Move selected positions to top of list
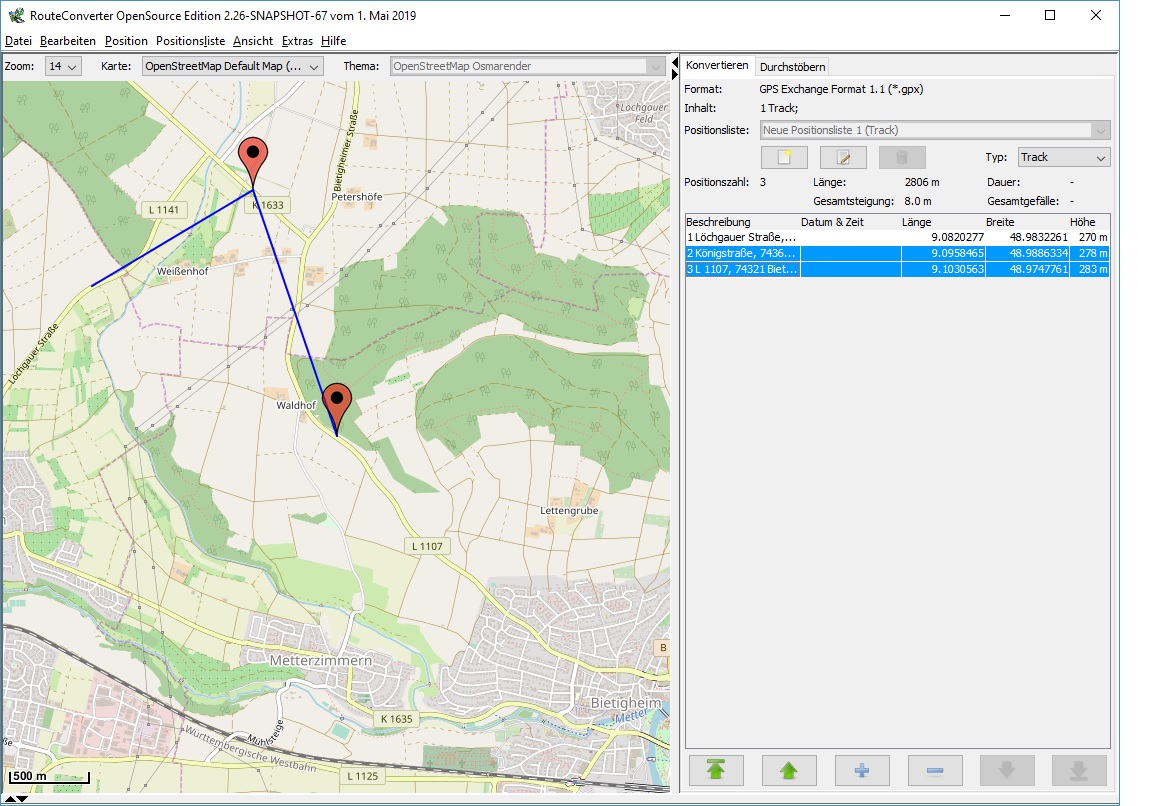The height and width of the screenshot is (806, 1152). click(716, 770)
